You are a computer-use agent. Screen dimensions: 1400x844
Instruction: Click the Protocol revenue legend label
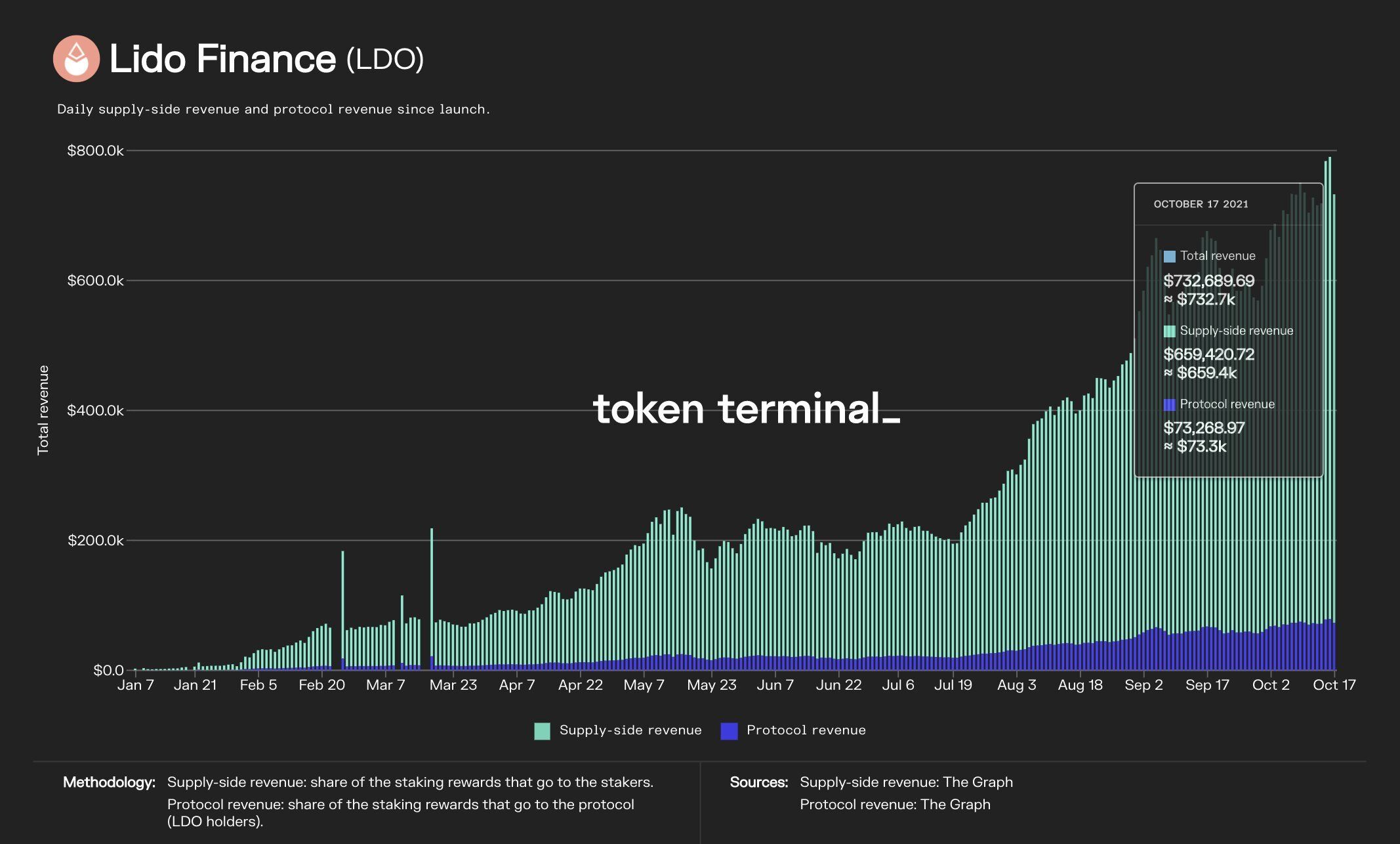pyautogui.click(x=806, y=730)
